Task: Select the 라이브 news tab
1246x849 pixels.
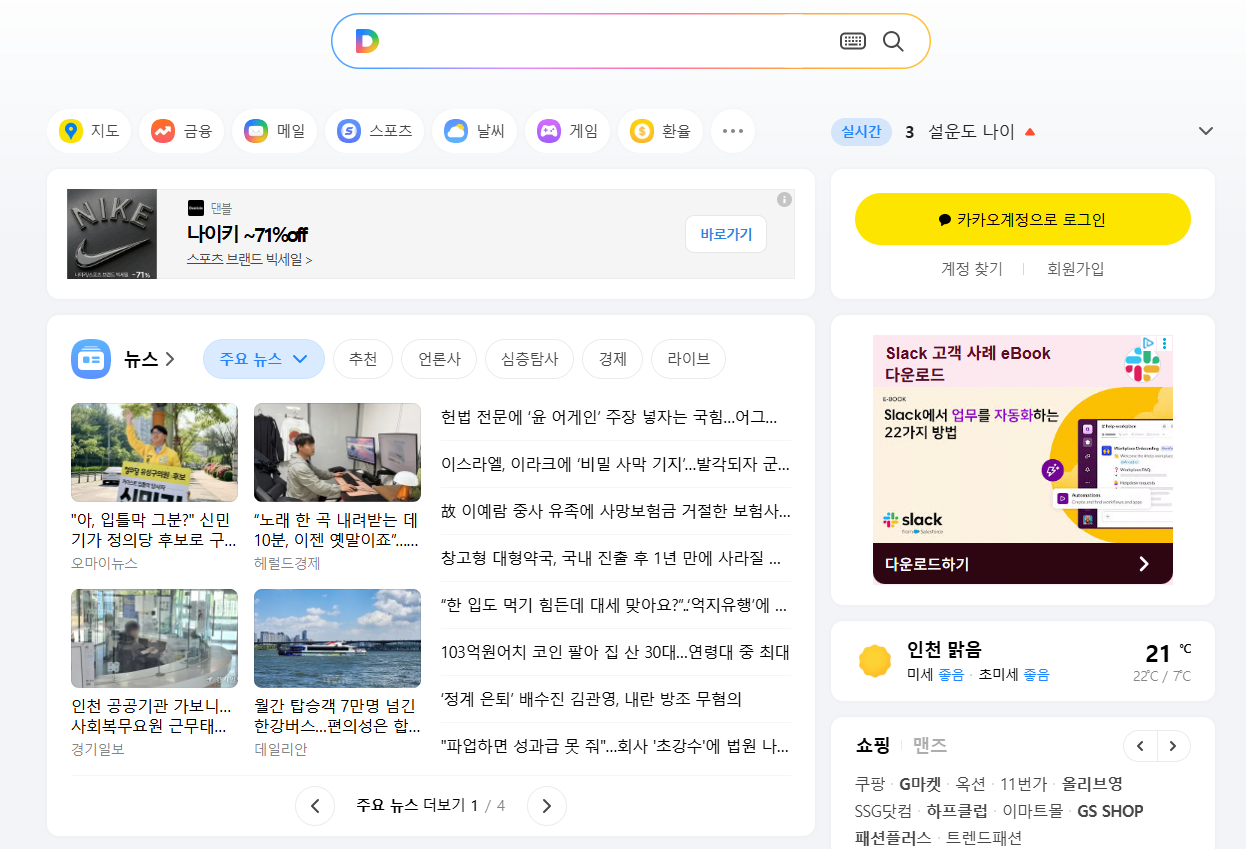Action: click(x=688, y=359)
